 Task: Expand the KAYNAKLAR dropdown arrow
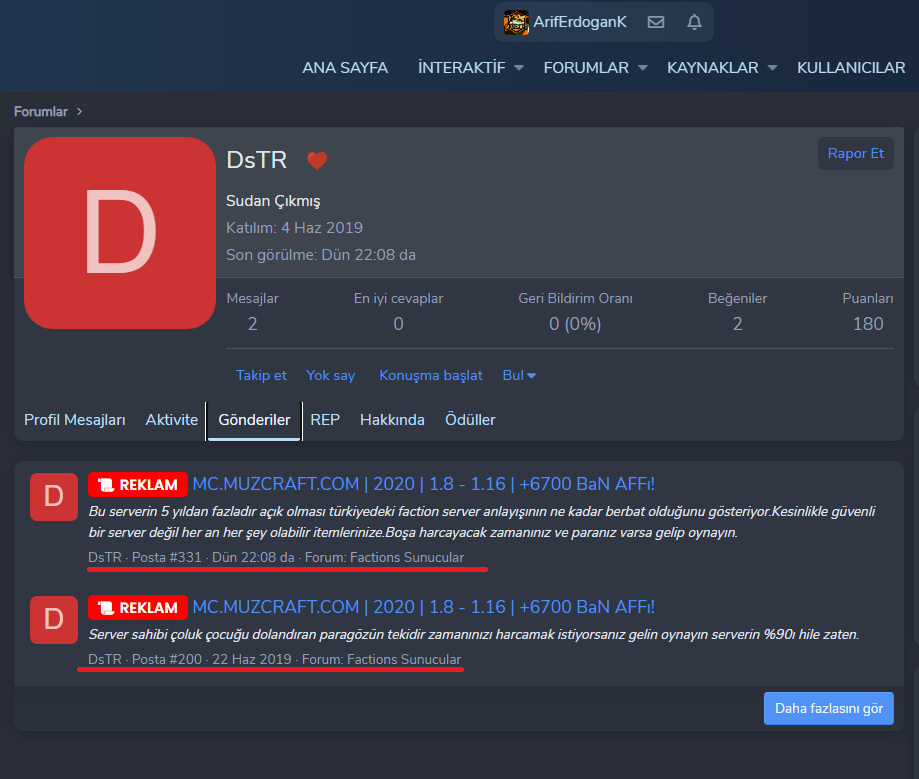tap(772, 68)
